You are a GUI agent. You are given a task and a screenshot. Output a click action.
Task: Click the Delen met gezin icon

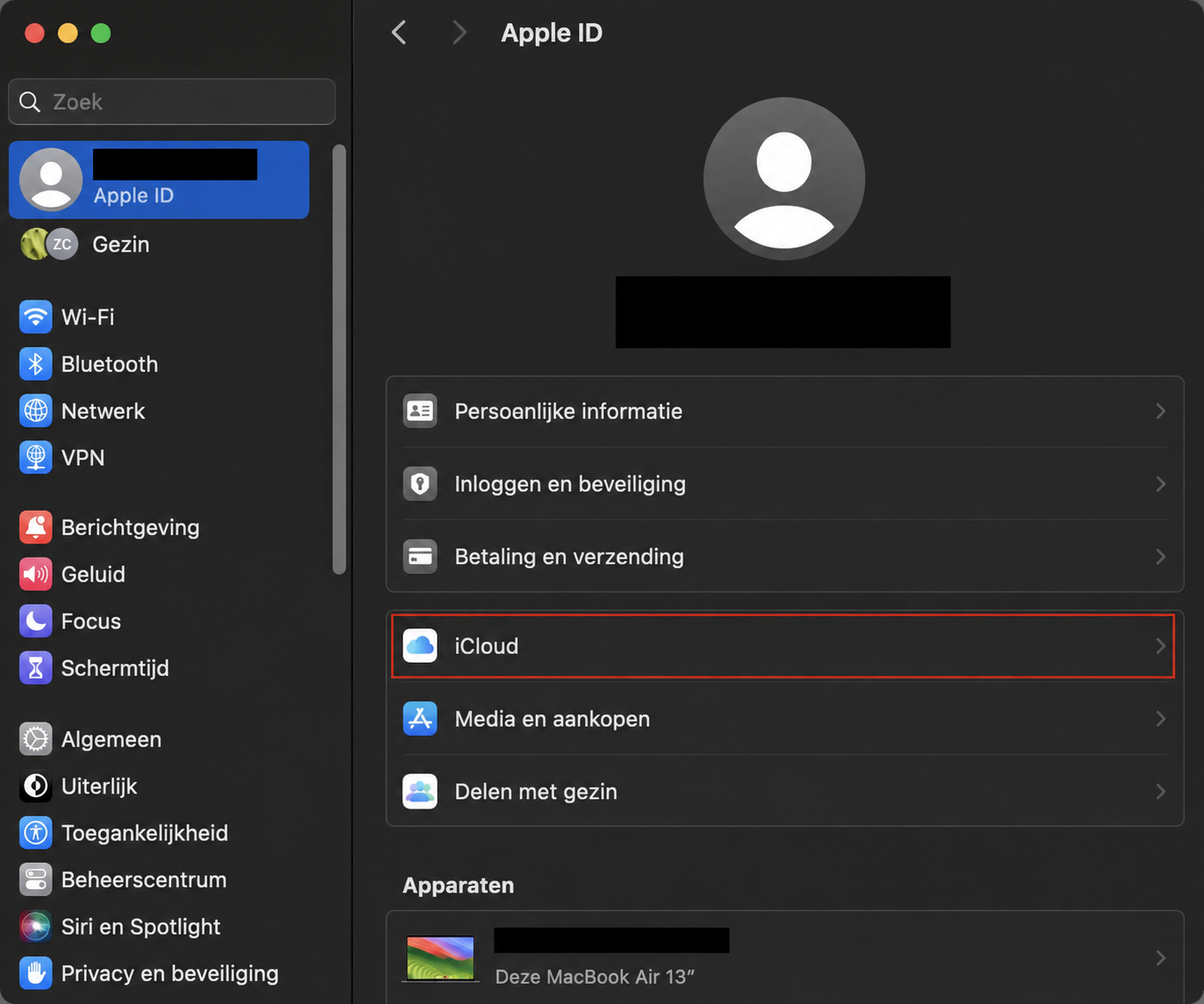pyautogui.click(x=420, y=792)
